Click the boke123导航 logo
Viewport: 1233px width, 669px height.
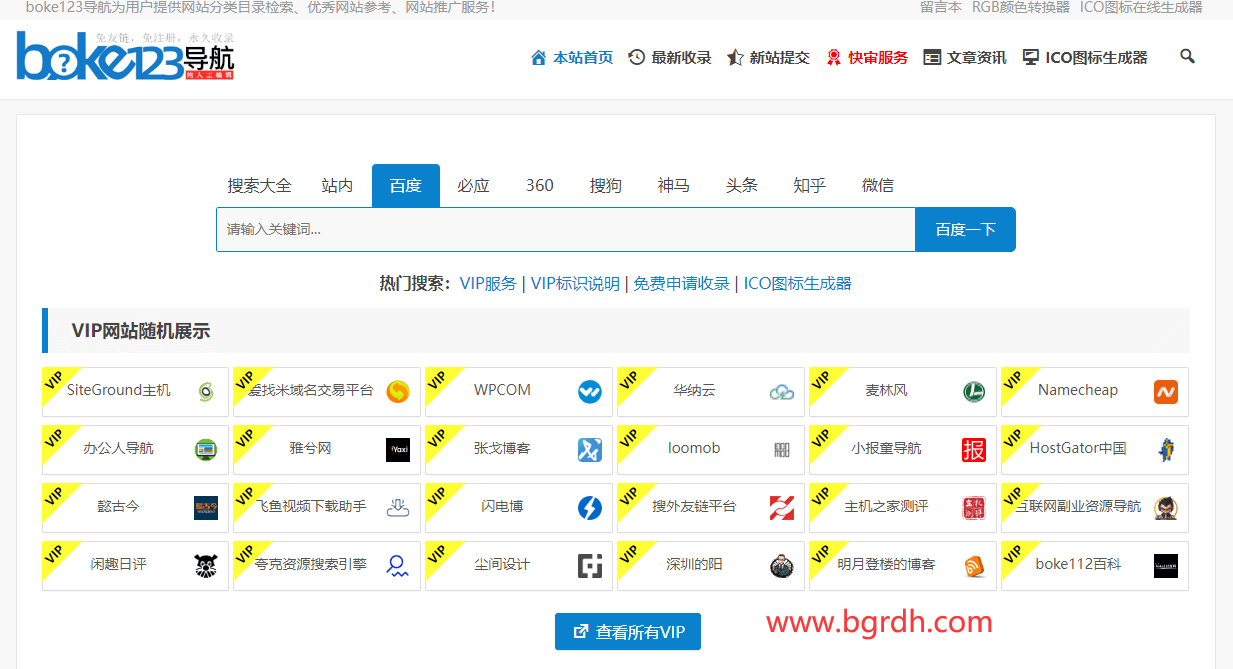click(125, 57)
